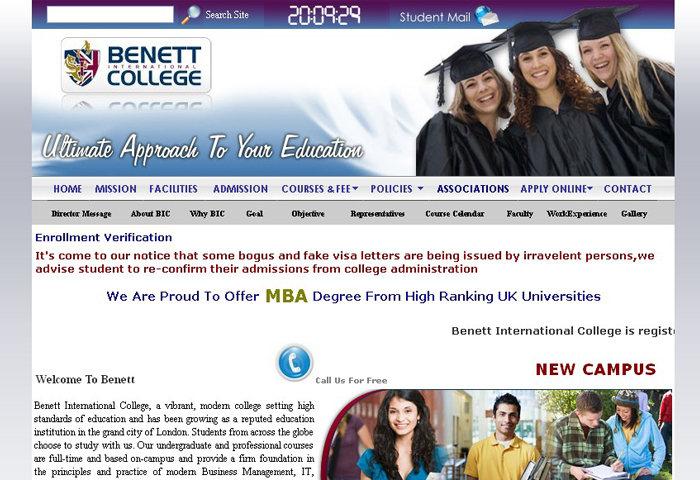Click the Benett International College logo

(136, 65)
